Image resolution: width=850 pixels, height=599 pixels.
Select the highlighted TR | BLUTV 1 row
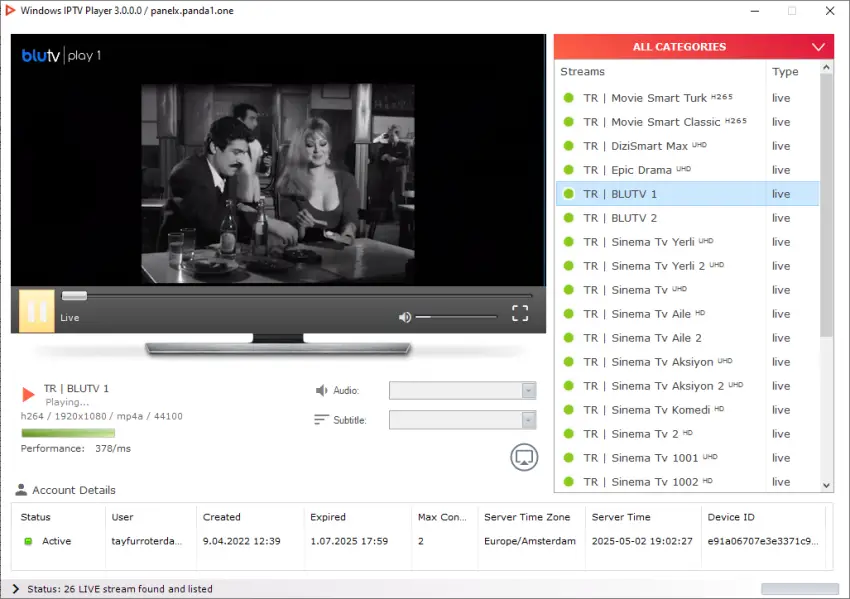coord(687,194)
